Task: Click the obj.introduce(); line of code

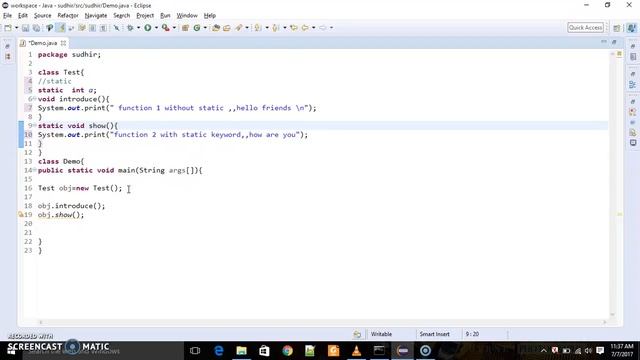Action: click(71, 206)
